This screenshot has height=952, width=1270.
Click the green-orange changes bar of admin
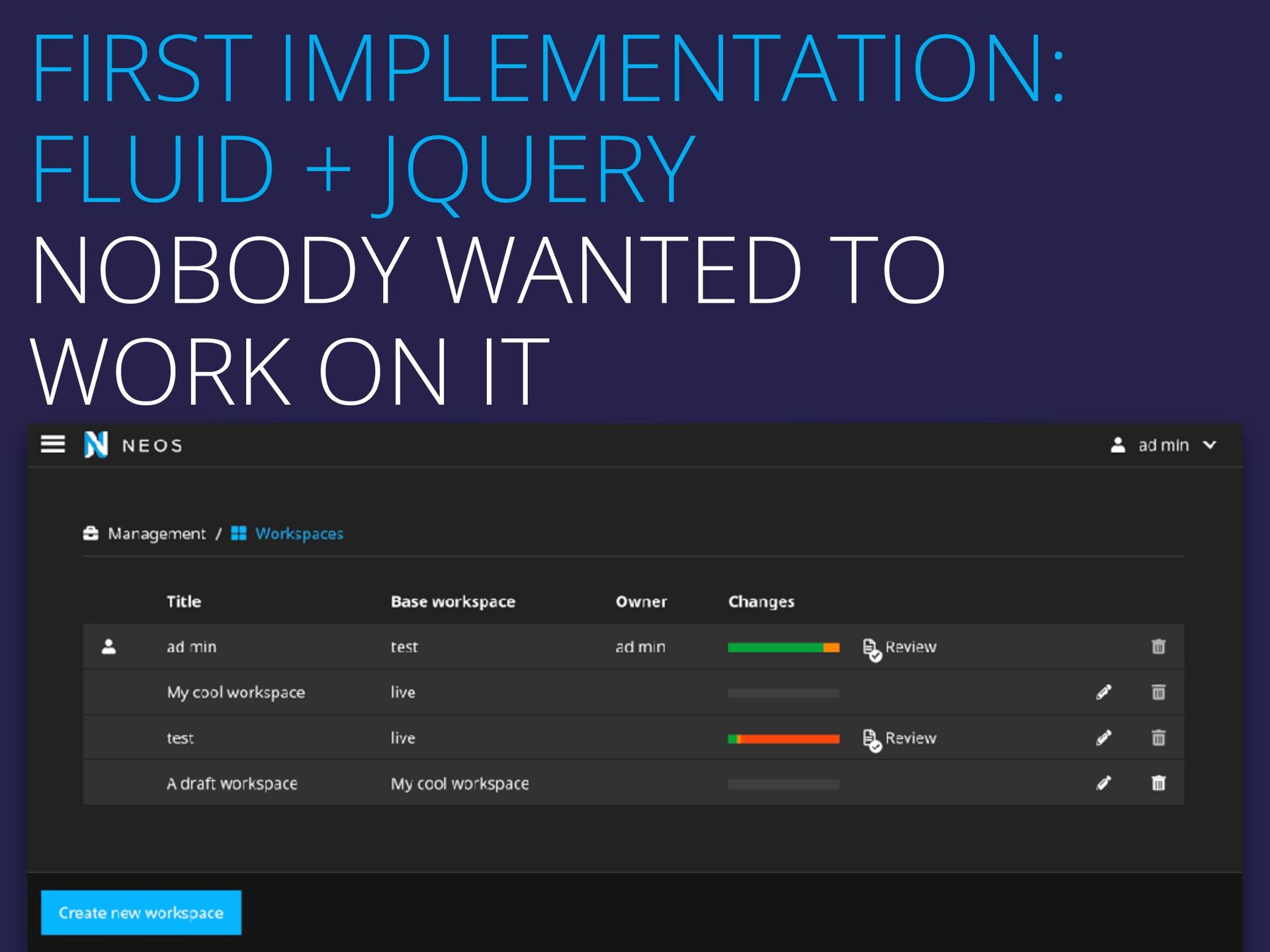(783, 647)
